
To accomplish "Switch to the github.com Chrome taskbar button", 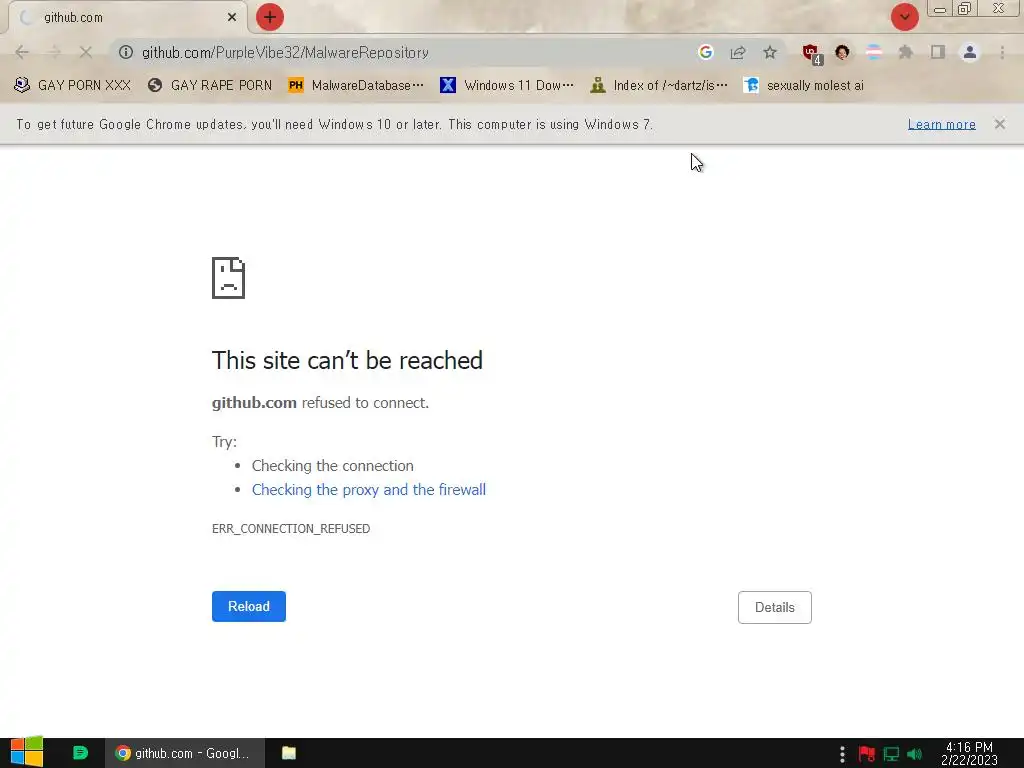I will tap(185, 753).
